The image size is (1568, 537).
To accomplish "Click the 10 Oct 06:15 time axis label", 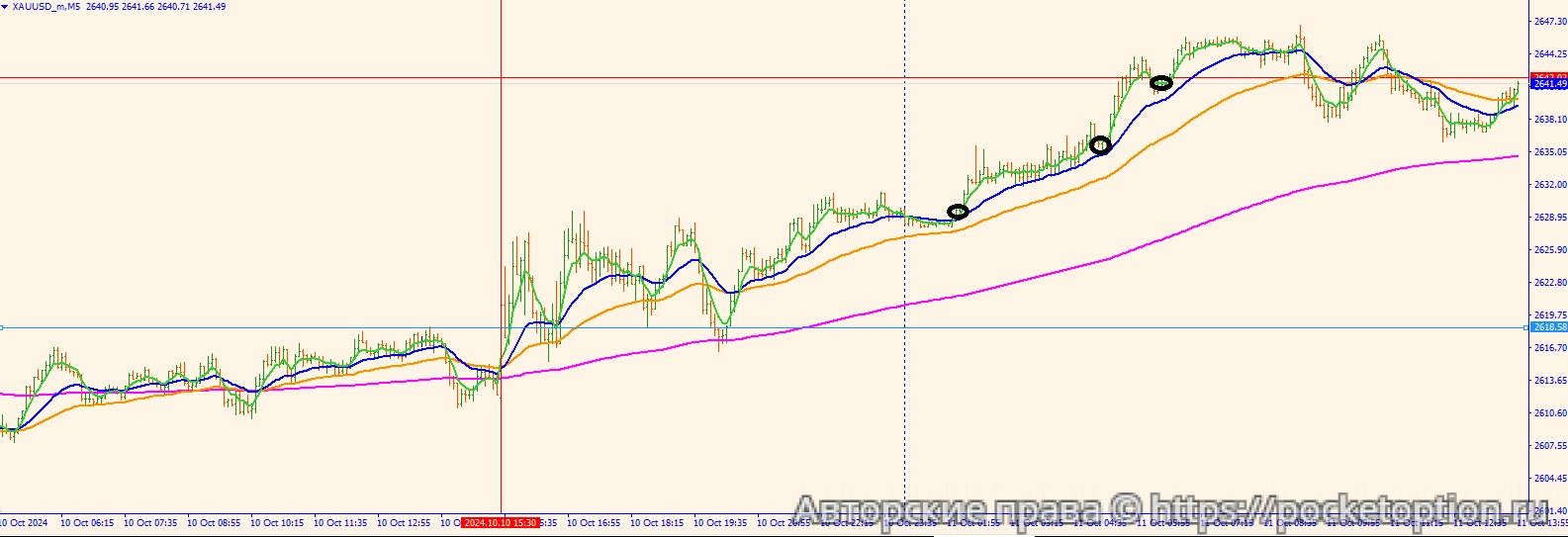I will (87, 522).
